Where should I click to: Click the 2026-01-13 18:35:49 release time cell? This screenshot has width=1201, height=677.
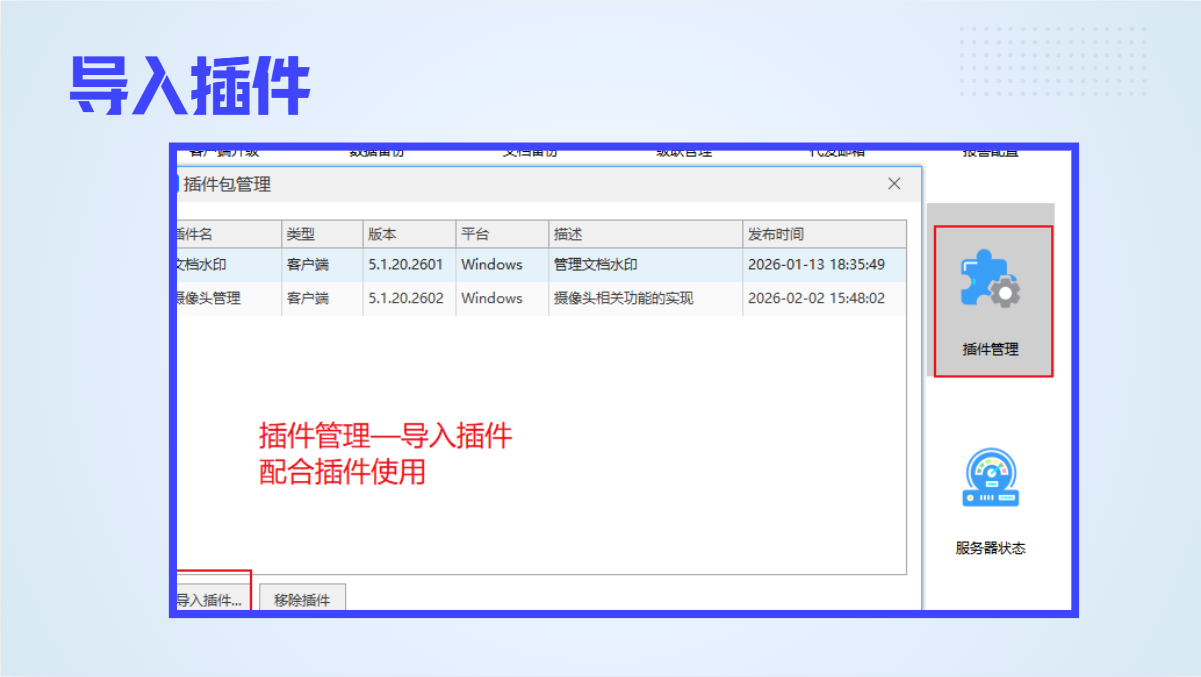point(816,265)
